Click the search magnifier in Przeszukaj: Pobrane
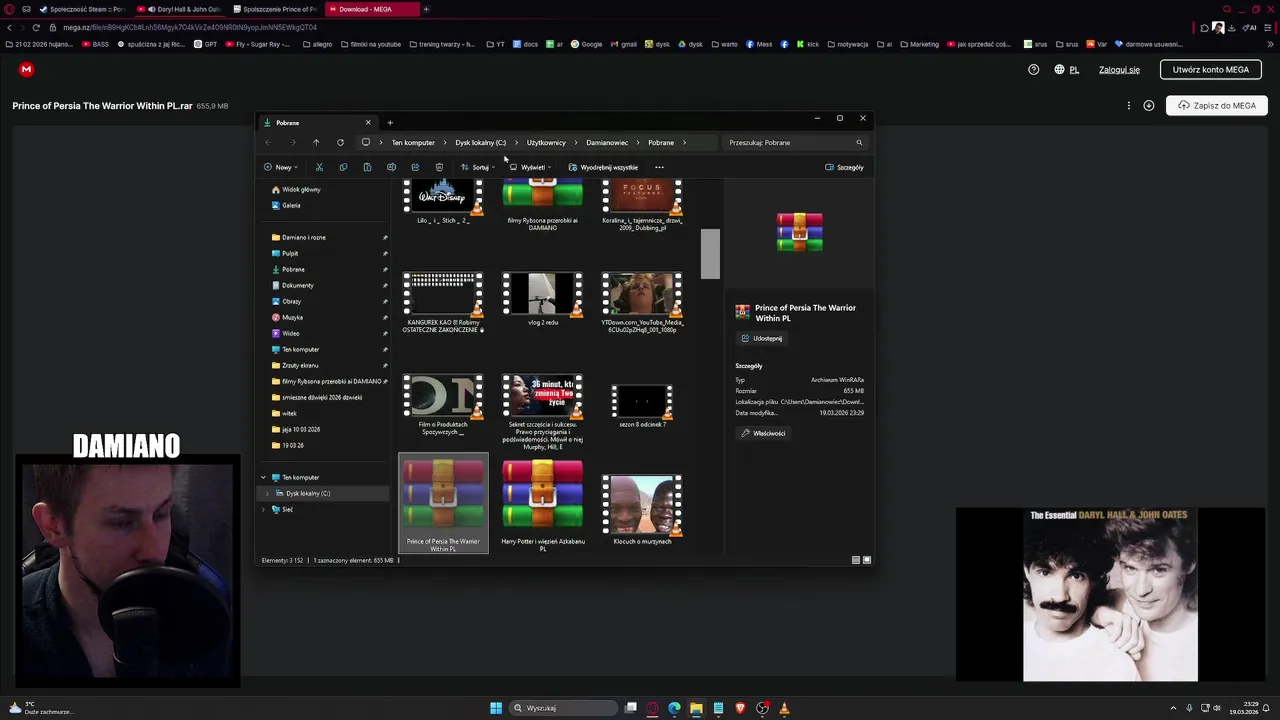 pyautogui.click(x=859, y=142)
